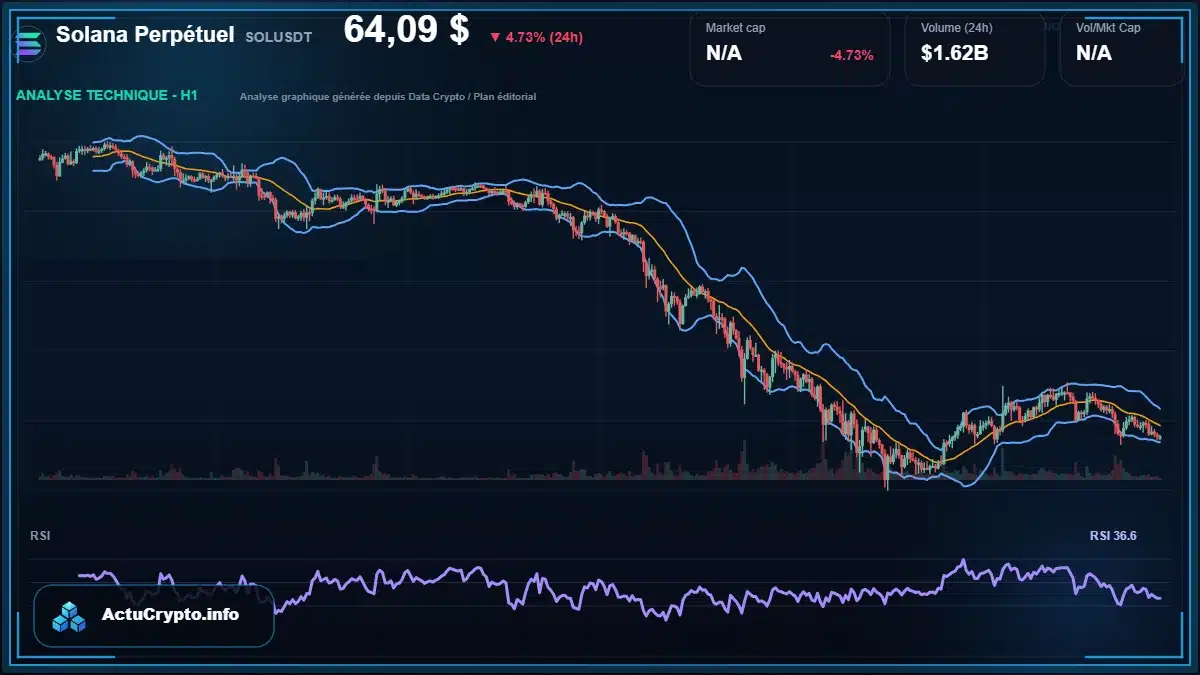Click the Data Crypto / Plan éditorial caption

(388, 97)
